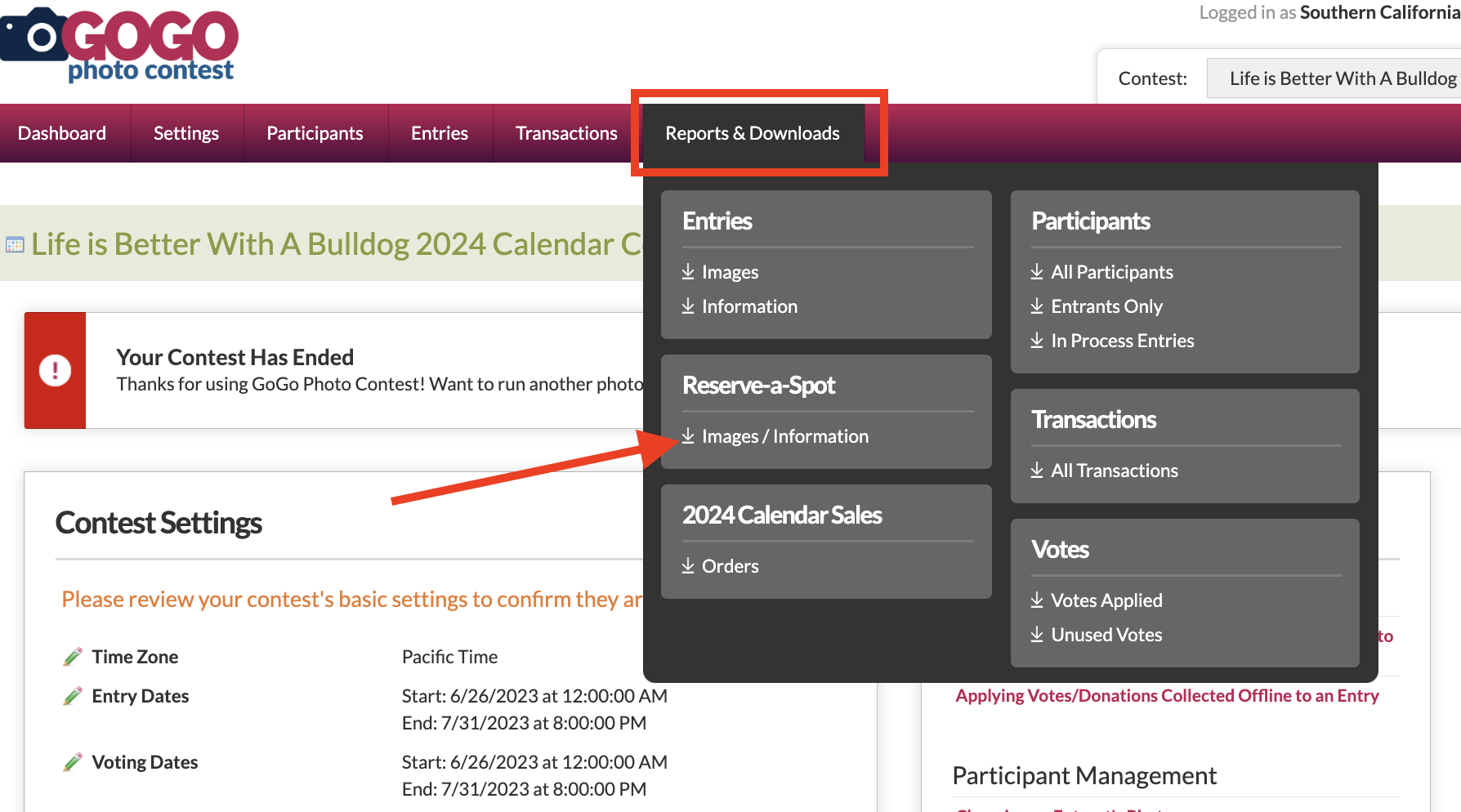
Task: Click the red alert exclamation icon
Action: click(55, 370)
